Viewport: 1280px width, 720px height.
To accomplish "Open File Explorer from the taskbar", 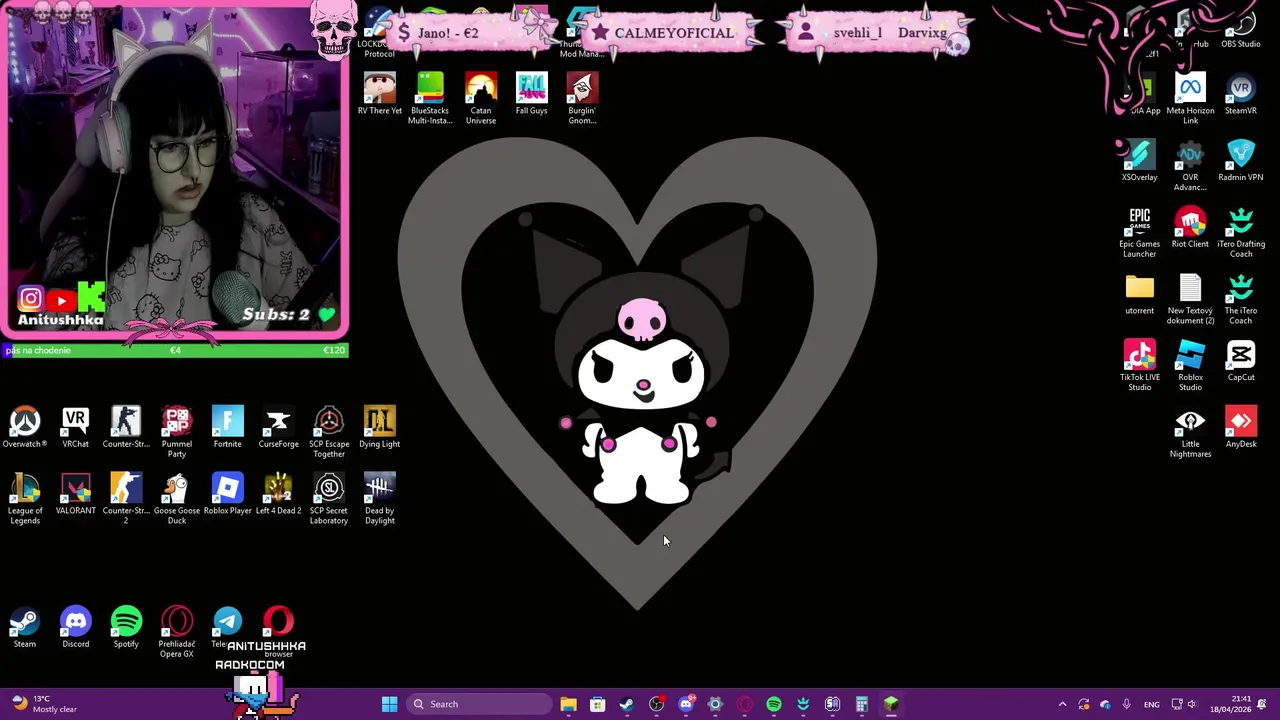I will point(568,704).
